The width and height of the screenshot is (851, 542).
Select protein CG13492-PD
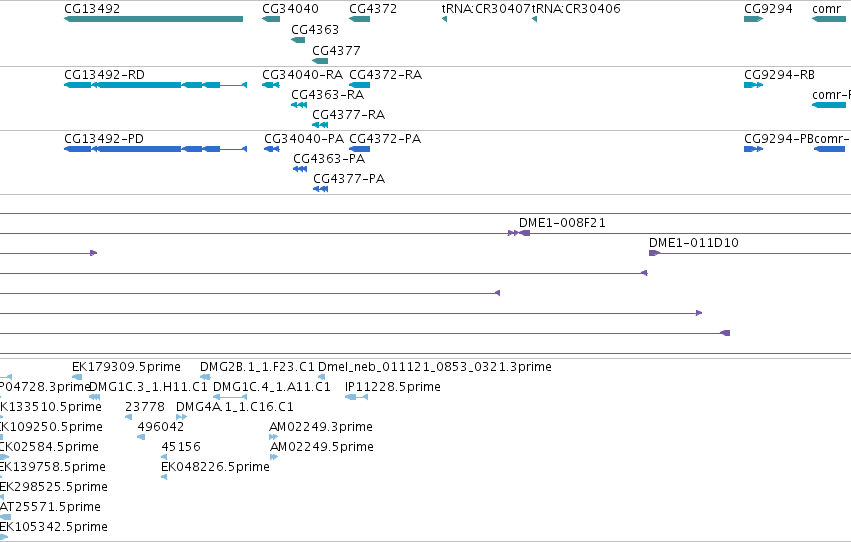(156, 149)
